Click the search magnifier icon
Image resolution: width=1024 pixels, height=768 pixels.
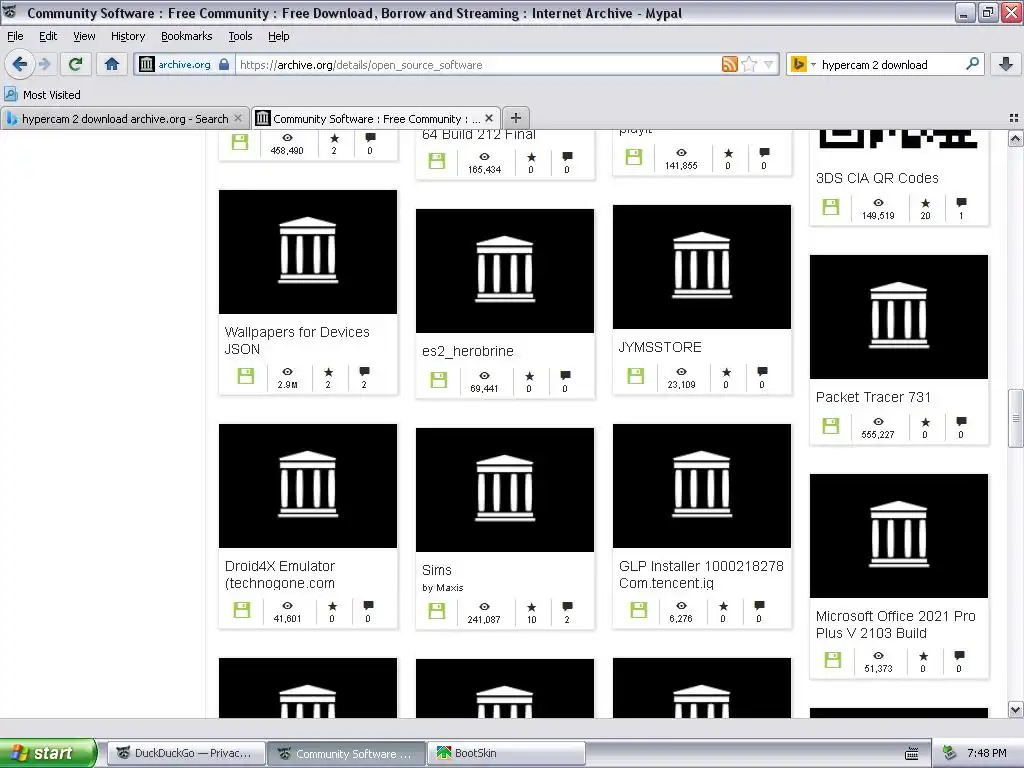tap(972, 63)
